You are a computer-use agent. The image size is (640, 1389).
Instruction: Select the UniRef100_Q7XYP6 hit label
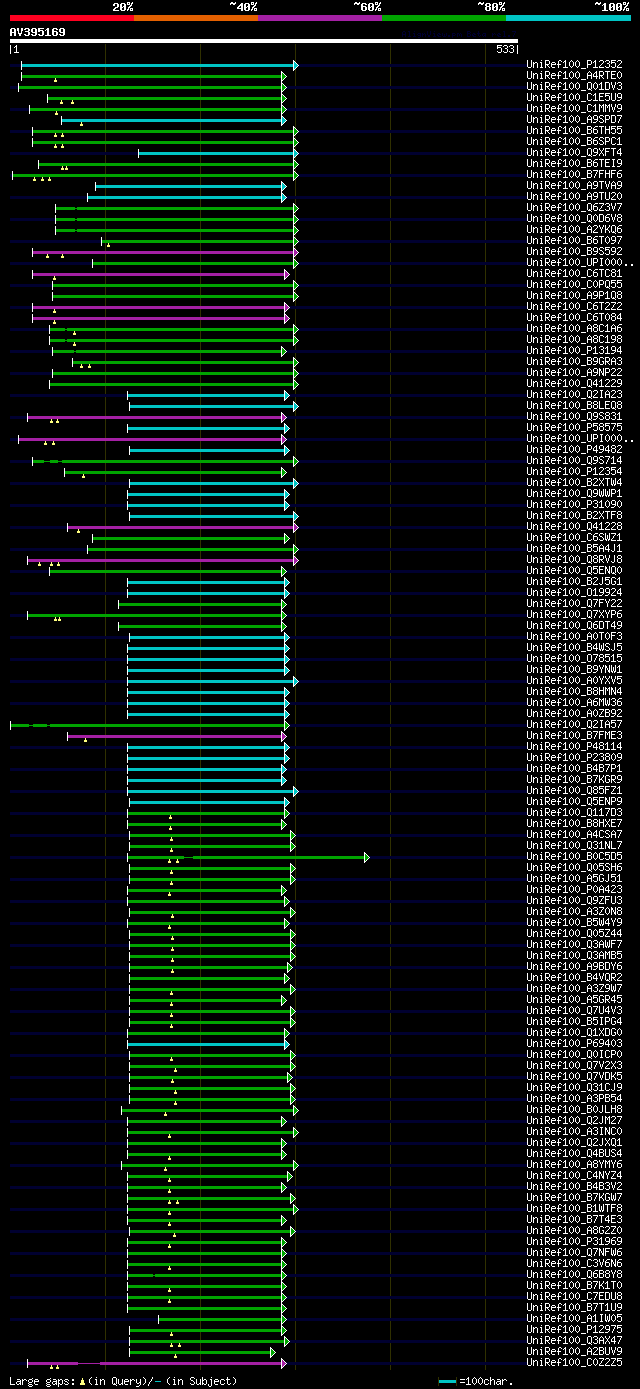tap(574, 615)
